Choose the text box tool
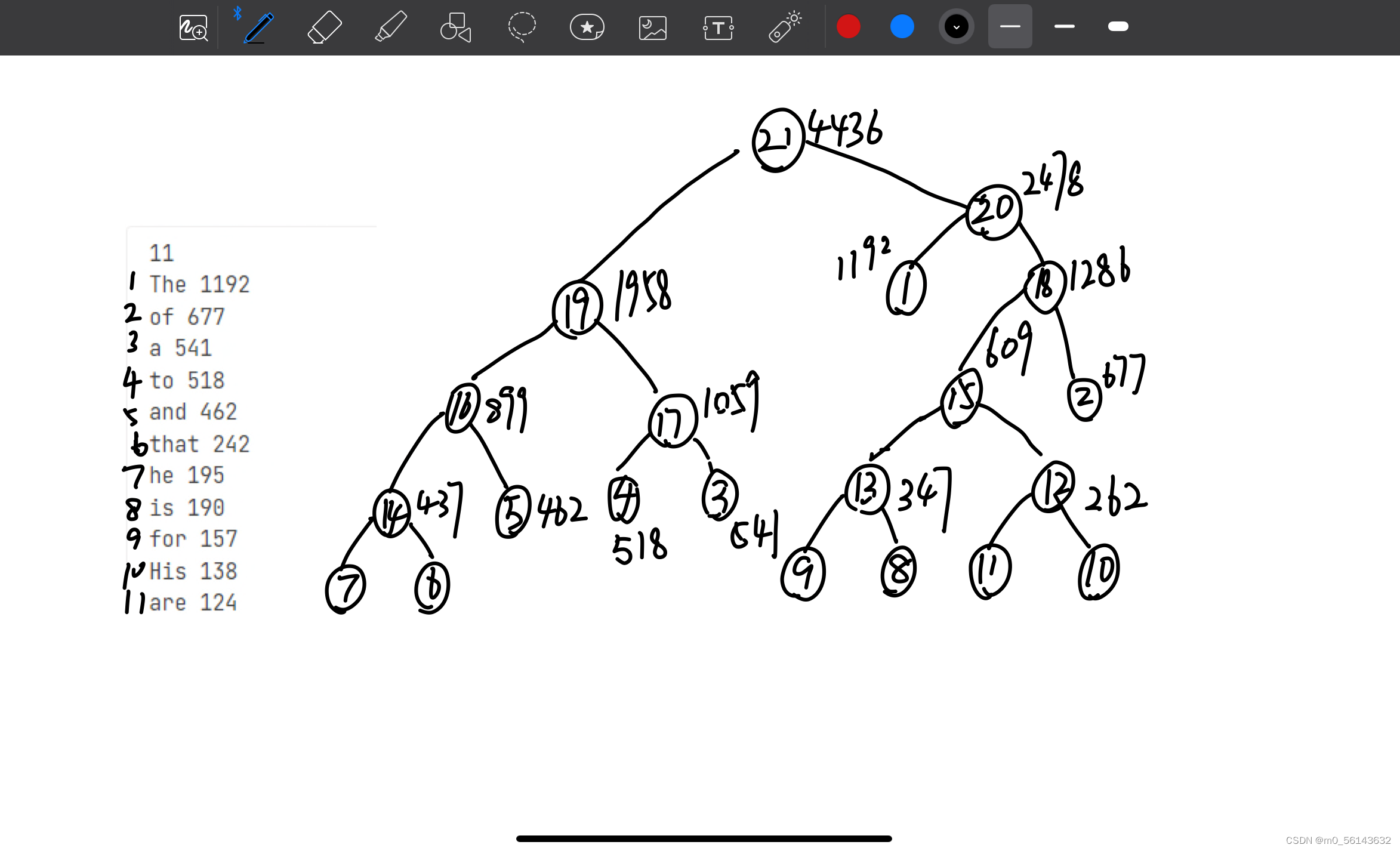1400x851 pixels. (x=718, y=27)
